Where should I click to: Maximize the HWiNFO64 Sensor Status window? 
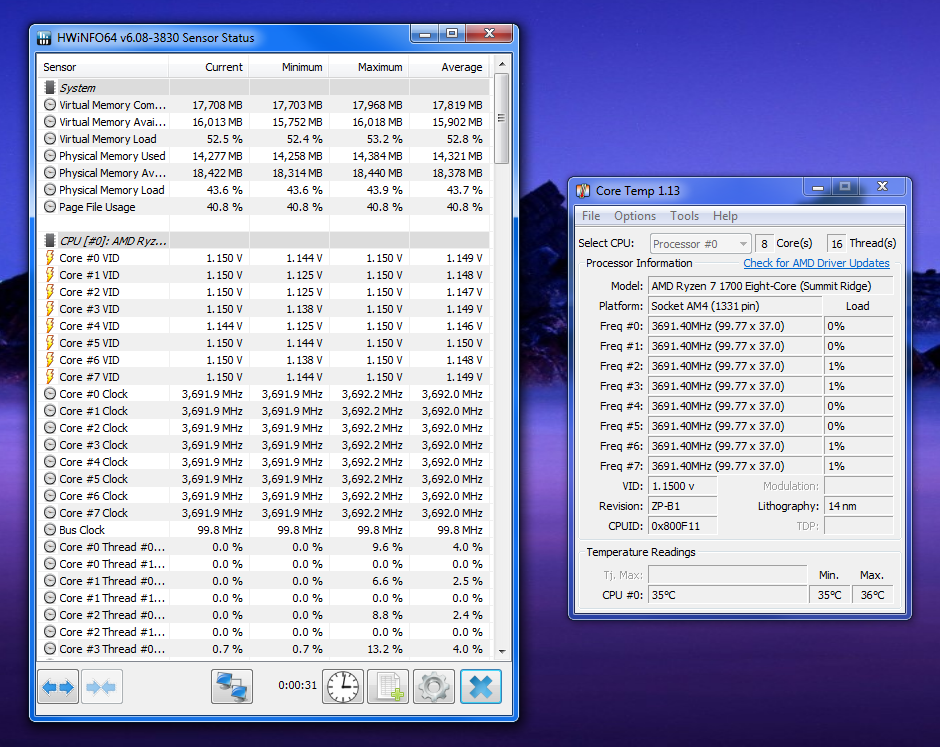pos(452,34)
